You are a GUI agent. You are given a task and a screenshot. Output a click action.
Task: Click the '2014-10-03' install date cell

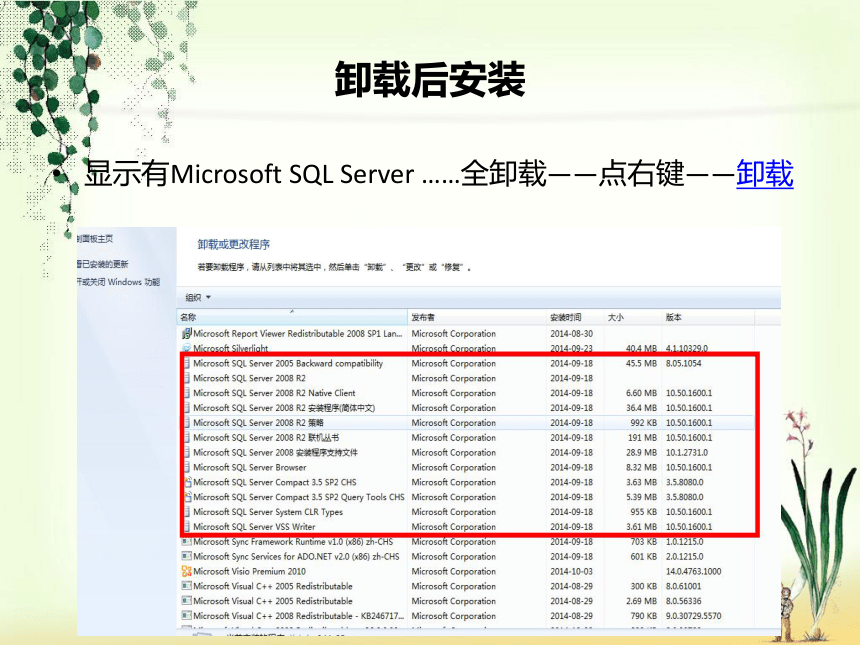pyautogui.click(x=572, y=571)
